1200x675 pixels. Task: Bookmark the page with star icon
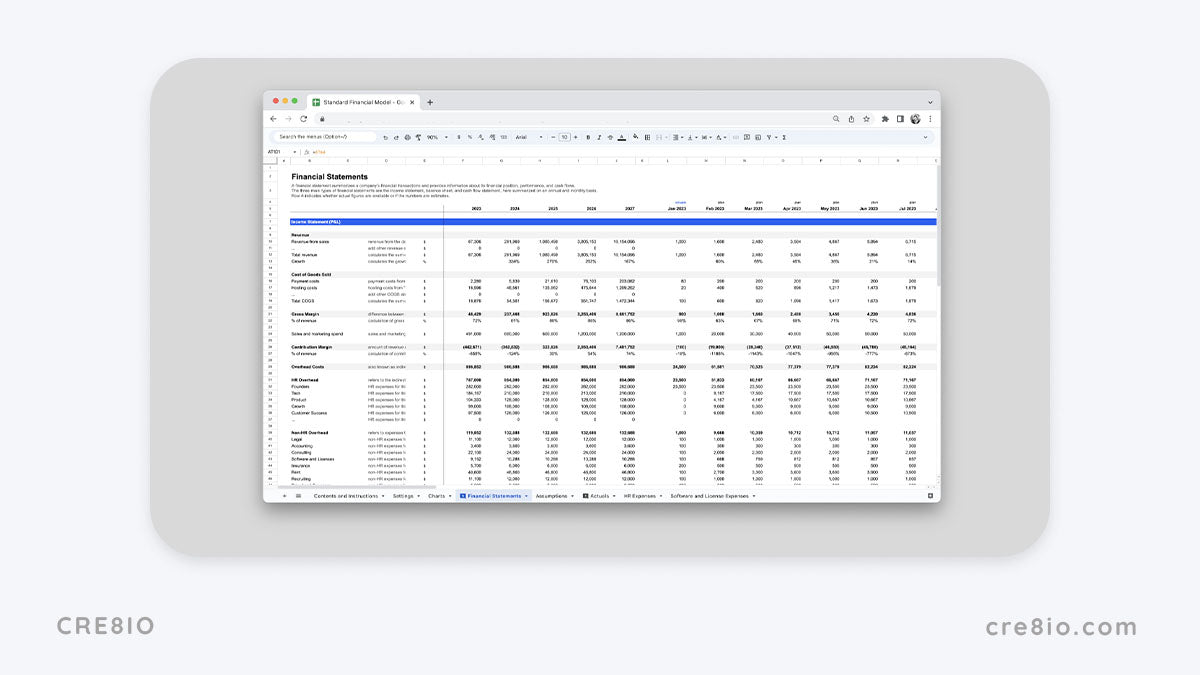coord(866,118)
